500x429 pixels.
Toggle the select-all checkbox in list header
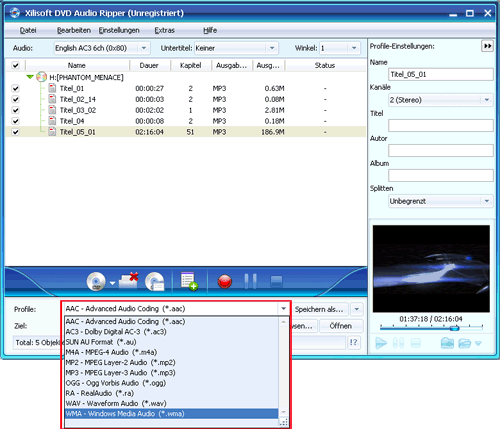click(15, 65)
